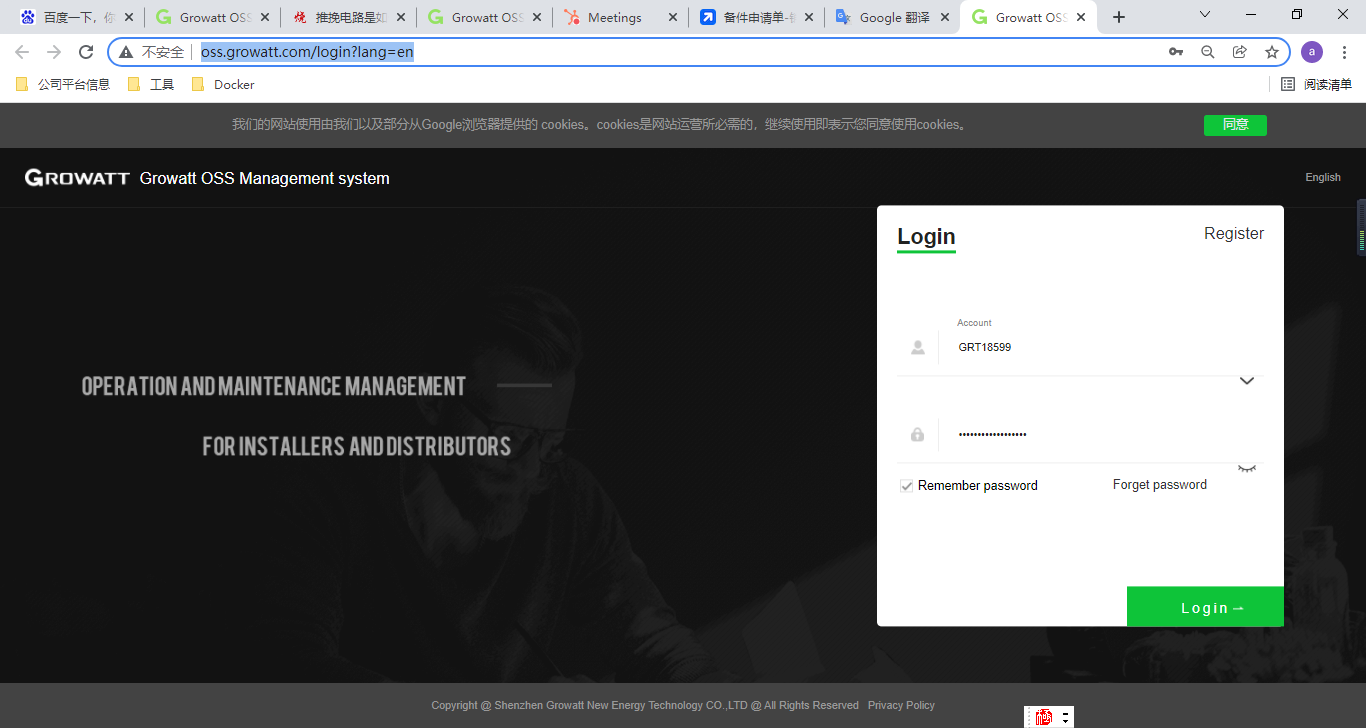Open the zoom lens icon in address bar

click(1207, 51)
